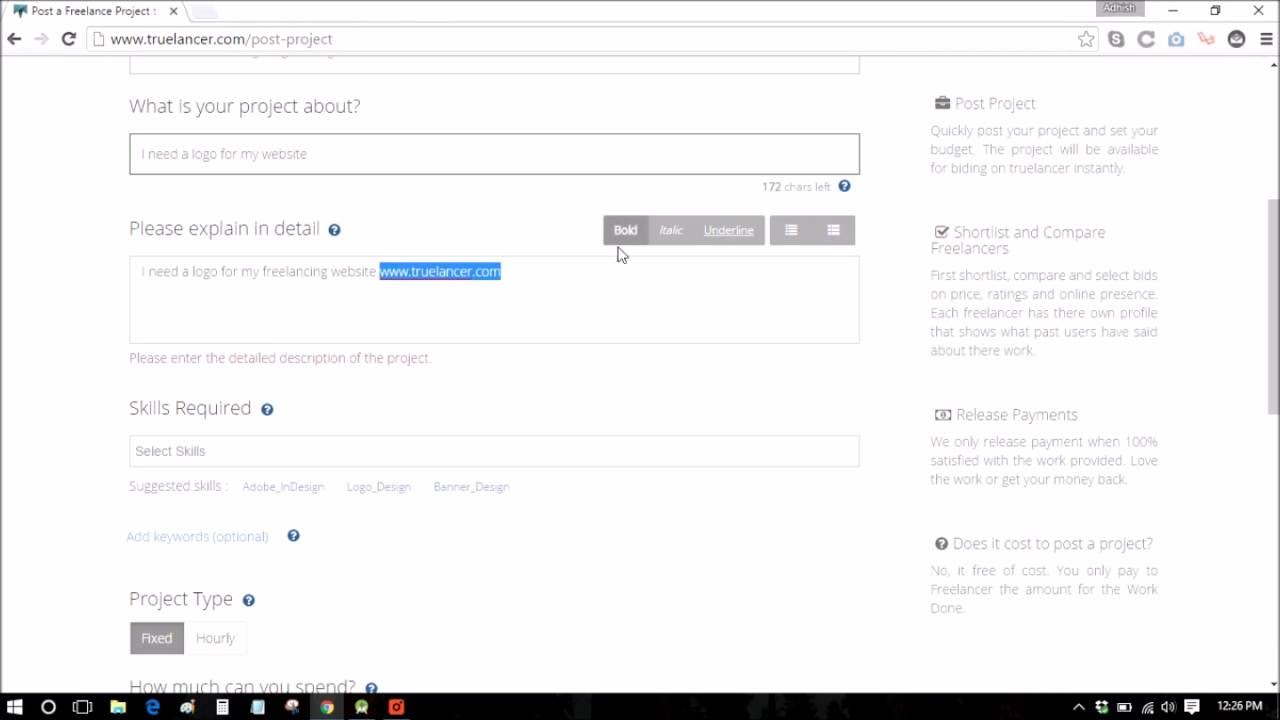Viewport: 1280px width, 720px height.
Task: Open Calculator from the taskbar
Action: pyautogui.click(x=222, y=707)
